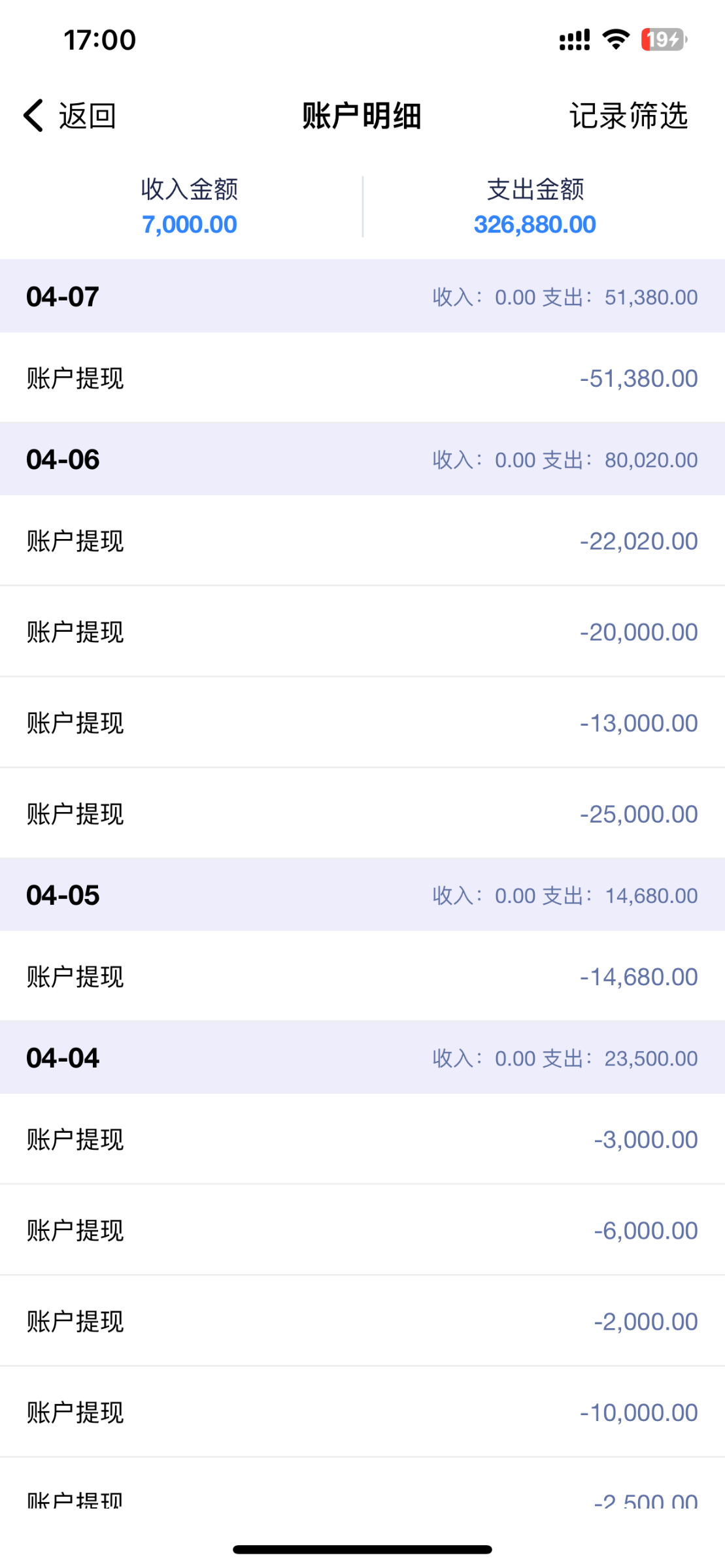Screen dimensions: 725x1568
Task: Open the -14,680.00 withdrawal record
Action: (362, 977)
